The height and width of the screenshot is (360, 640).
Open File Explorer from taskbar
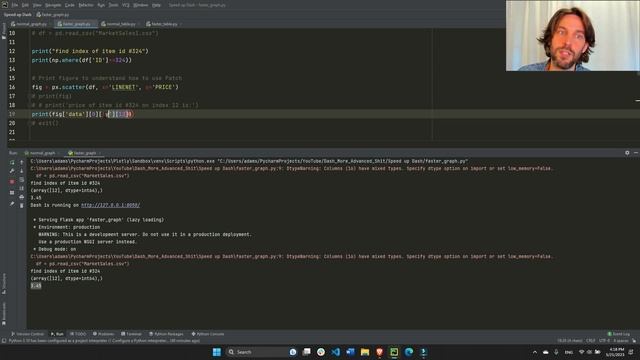coord(365,352)
